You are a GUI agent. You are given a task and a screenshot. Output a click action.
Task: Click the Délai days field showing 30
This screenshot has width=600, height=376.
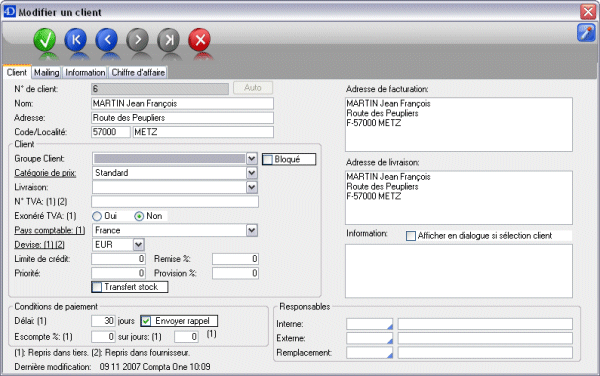[x=103, y=321]
